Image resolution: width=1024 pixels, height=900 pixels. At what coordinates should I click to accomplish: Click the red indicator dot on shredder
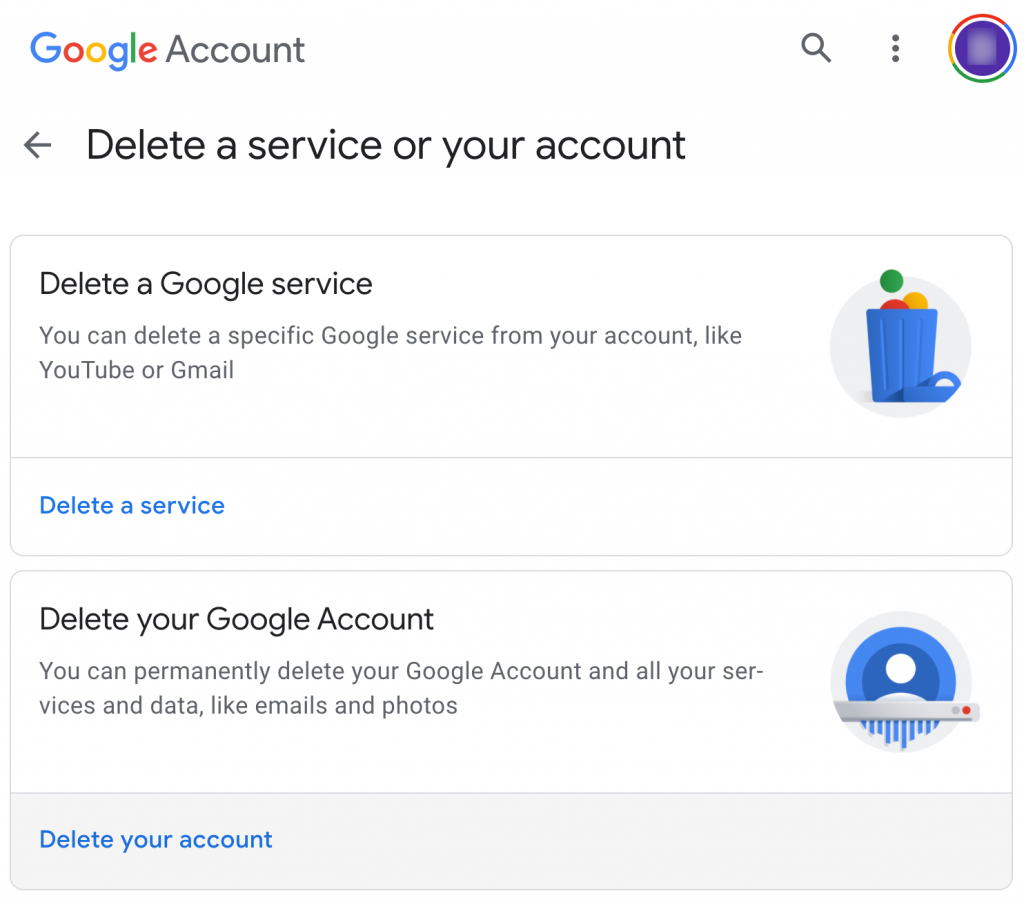tap(967, 710)
